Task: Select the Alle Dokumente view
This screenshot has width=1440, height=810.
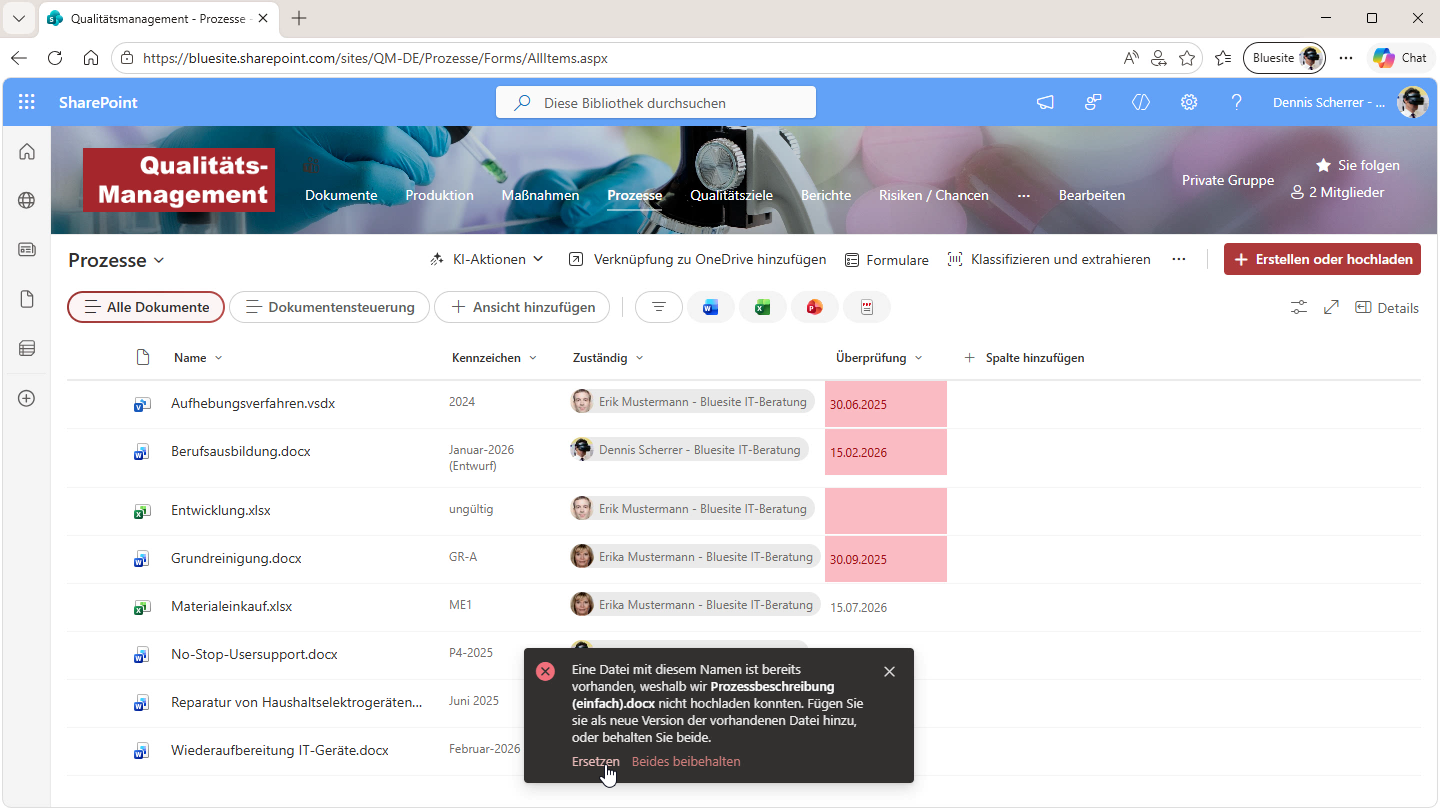Action: tap(146, 307)
